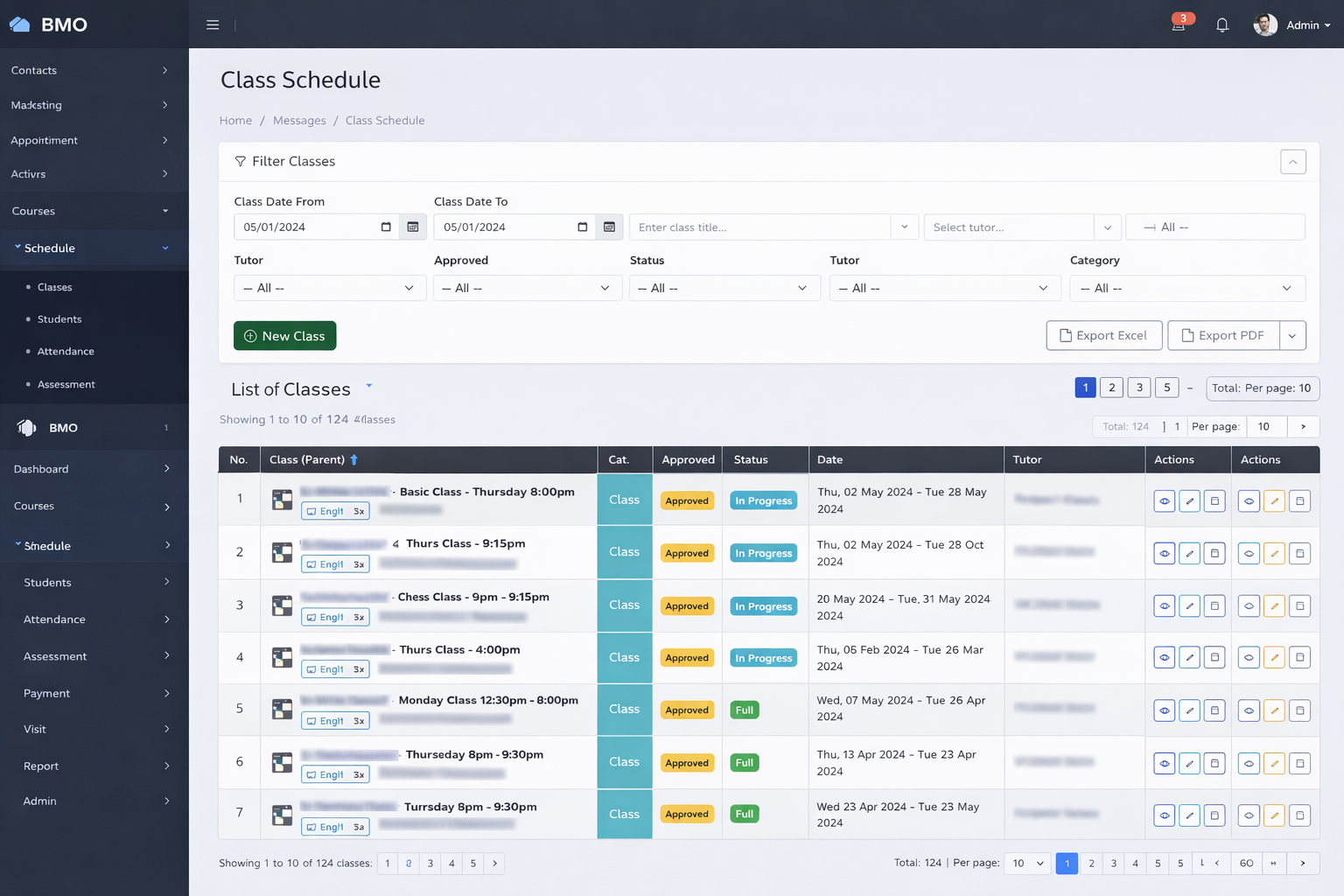Open the Category filter dropdown
The image size is (1344, 896).
[x=1187, y=288]
